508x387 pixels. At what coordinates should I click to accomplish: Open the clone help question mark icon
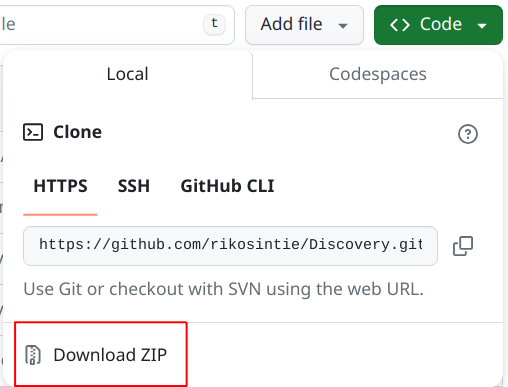coord(468,134)
